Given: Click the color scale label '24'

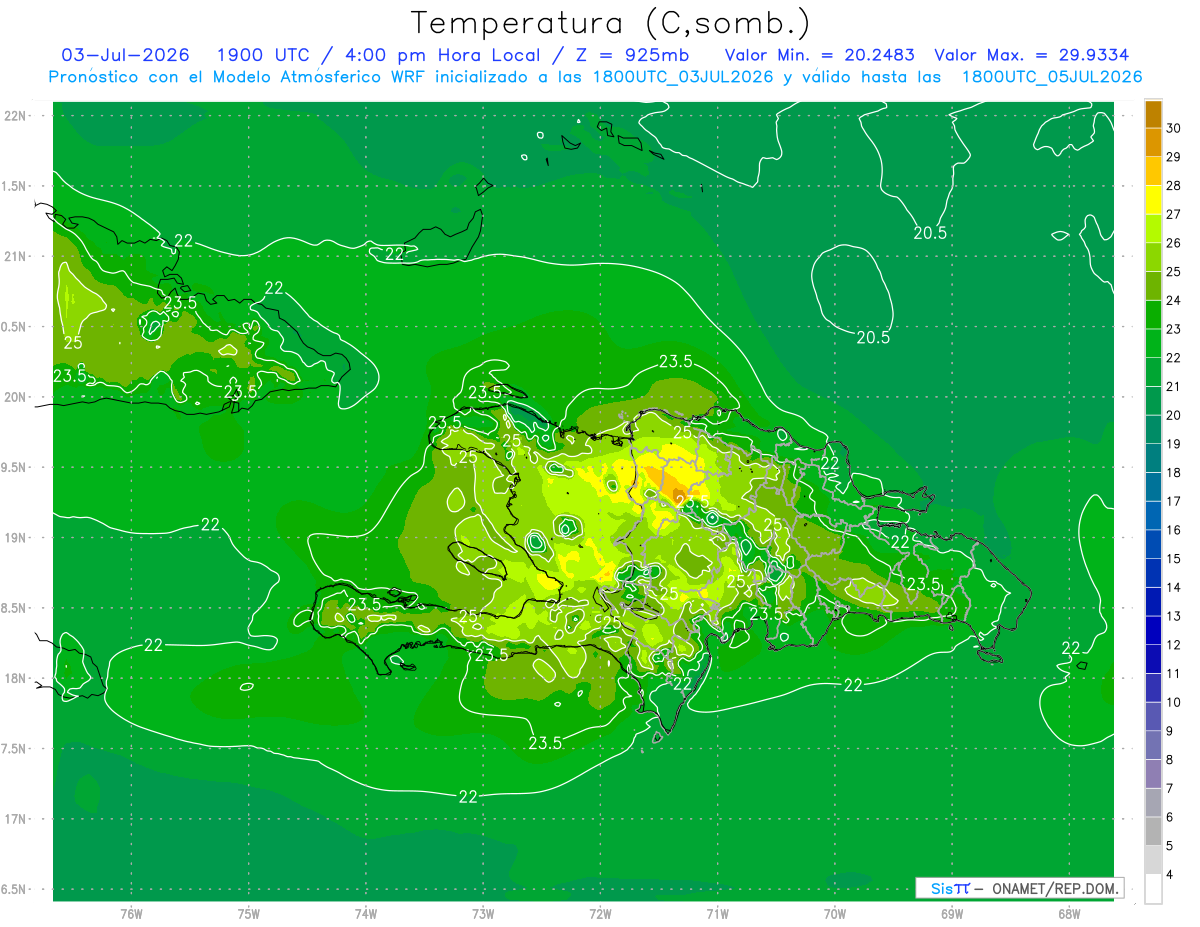Looking at the screenshot, I should [x=1174, y=300].
